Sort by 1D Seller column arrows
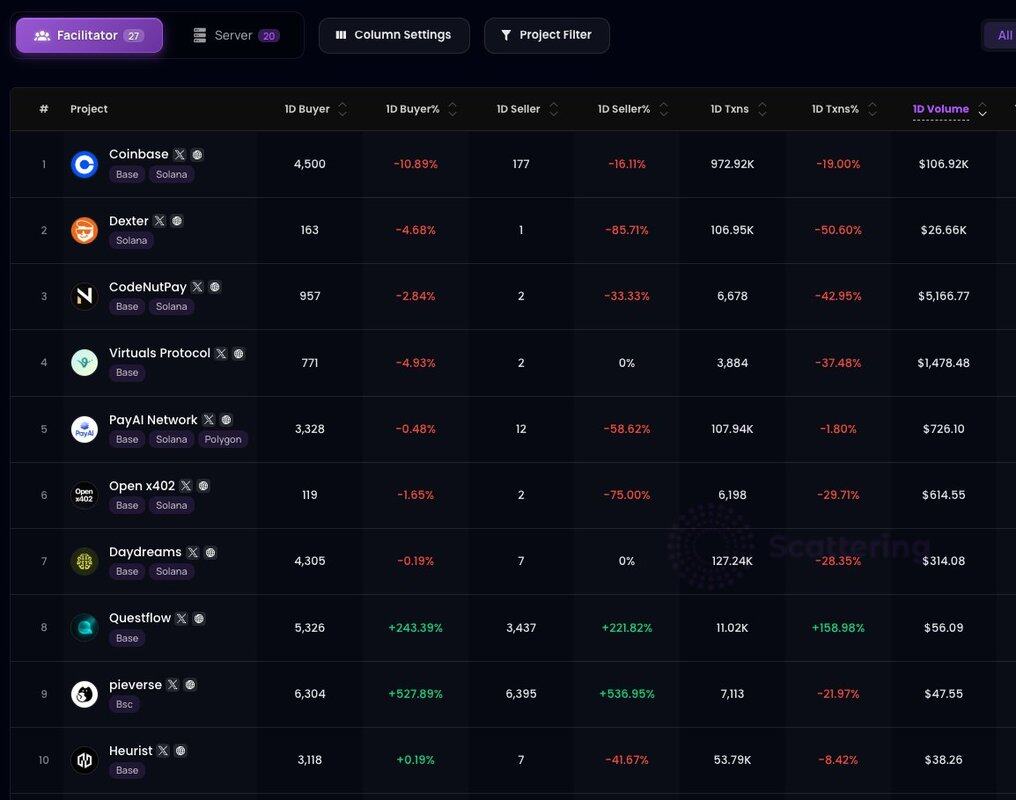This screenshot has width=1016, height=800. (554, 109)
